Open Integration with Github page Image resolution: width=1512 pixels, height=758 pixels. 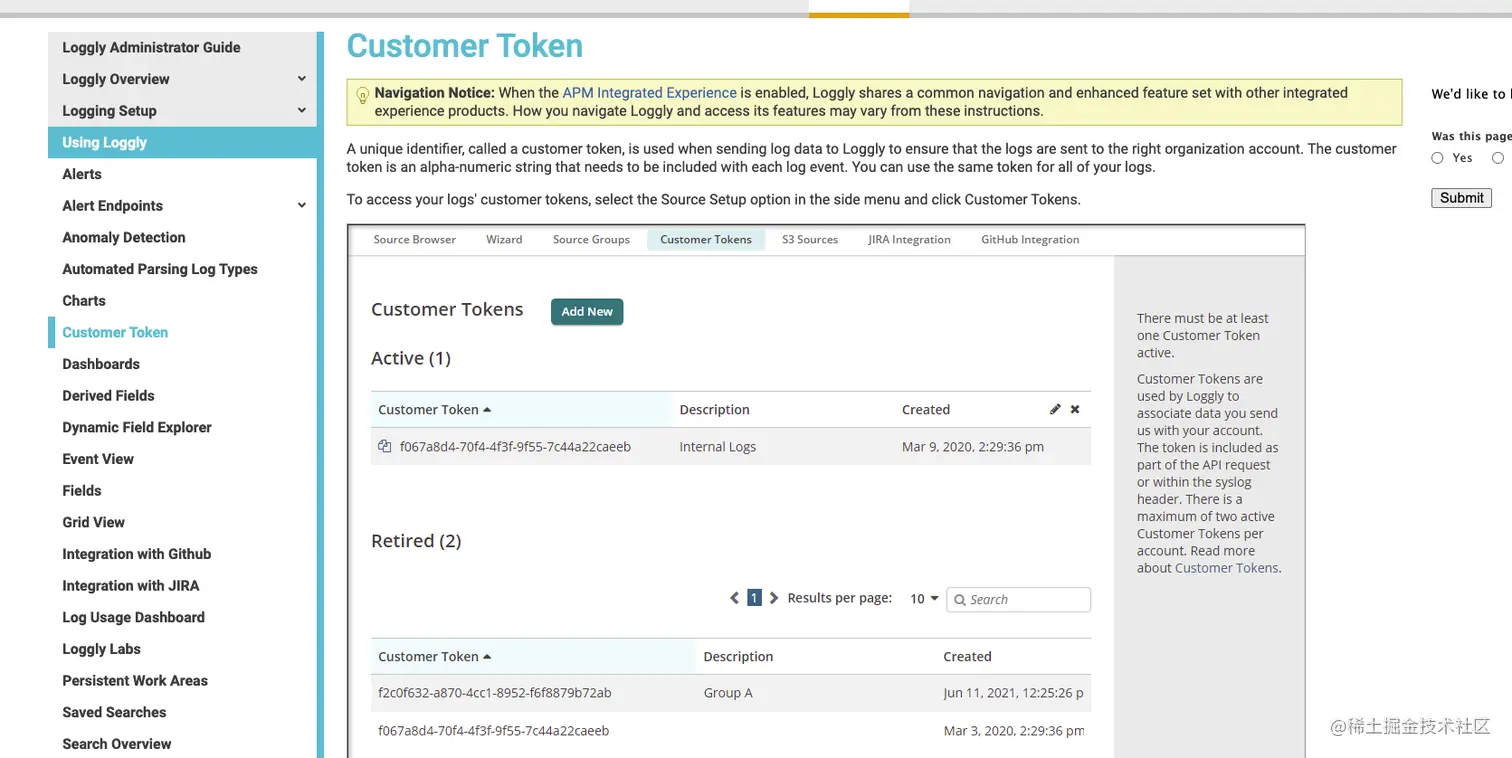click(x=137, y=554)
